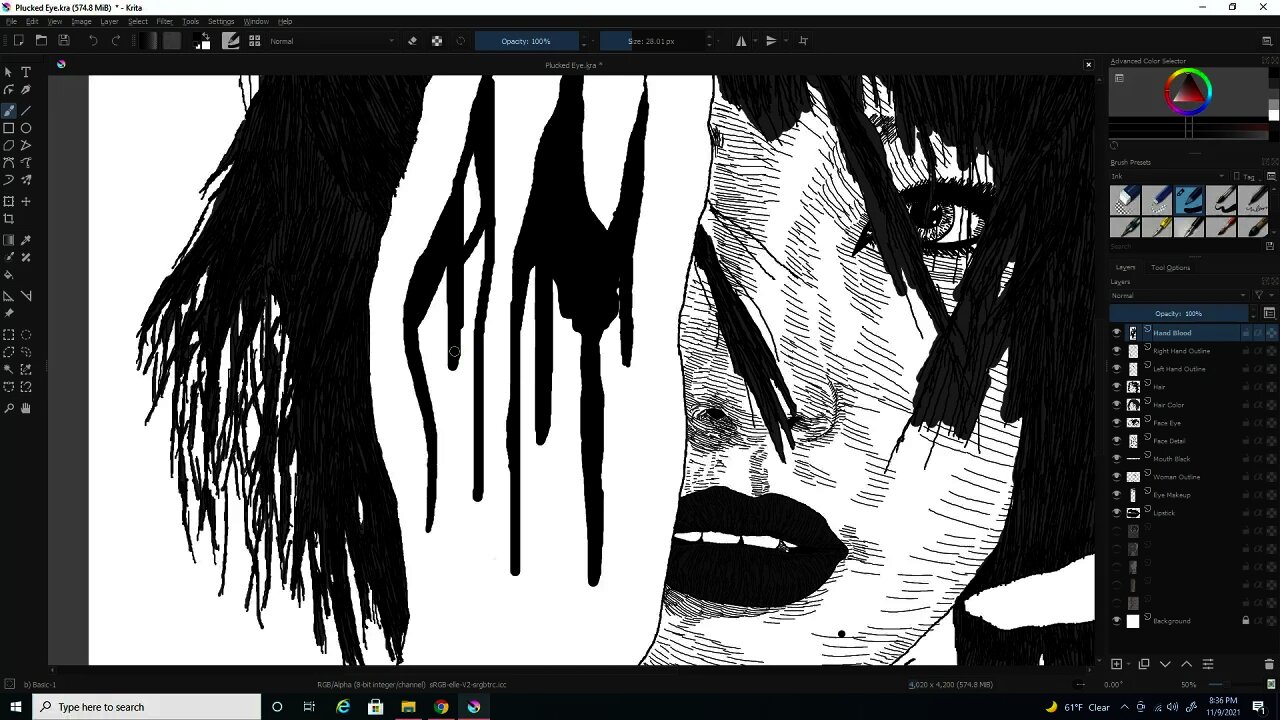Toggle preserve alpha in toolbar
This screenshot has height=720, width=1280.
pos(437,41)
